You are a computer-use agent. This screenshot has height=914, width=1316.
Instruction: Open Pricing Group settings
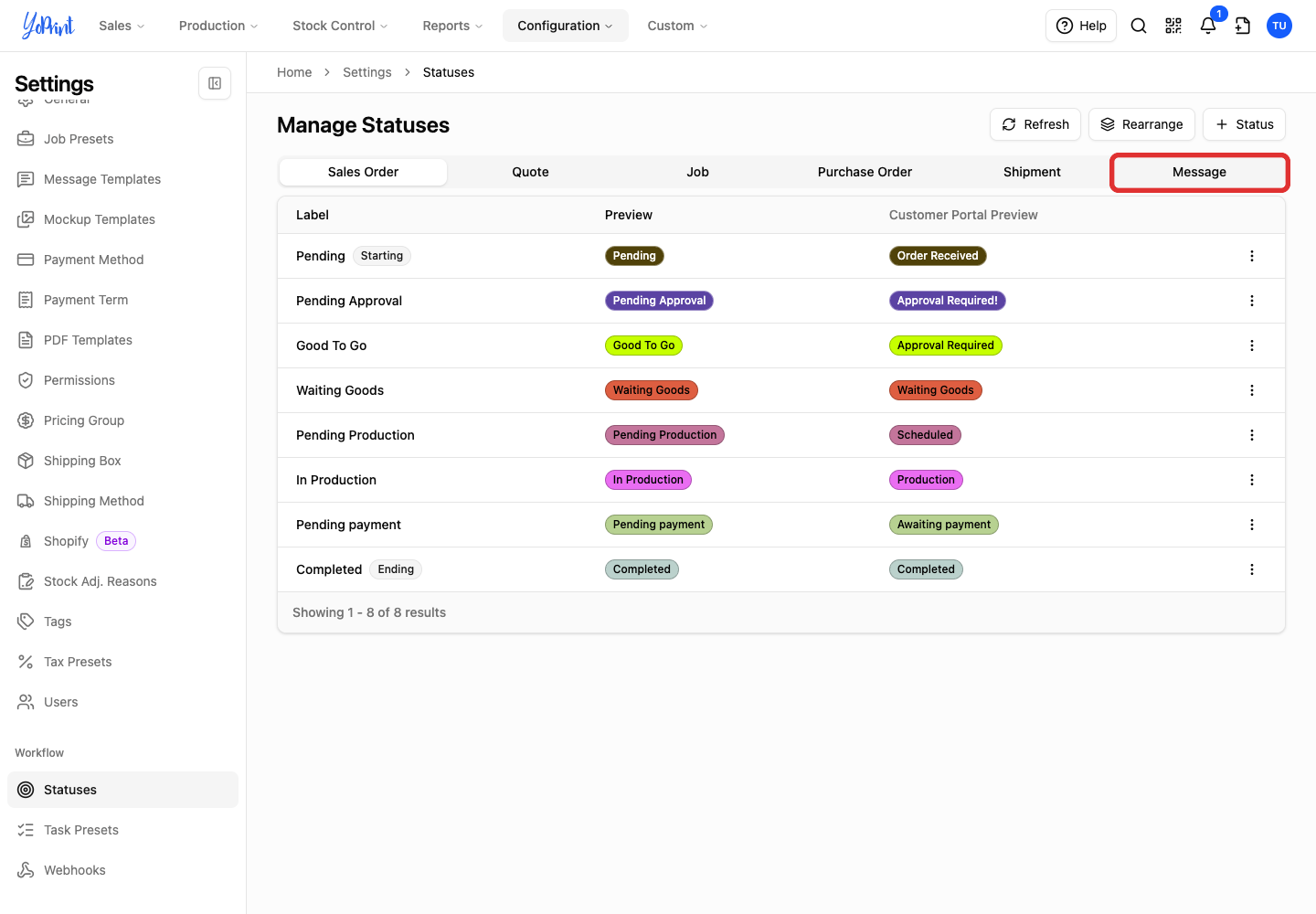point(122,420)
